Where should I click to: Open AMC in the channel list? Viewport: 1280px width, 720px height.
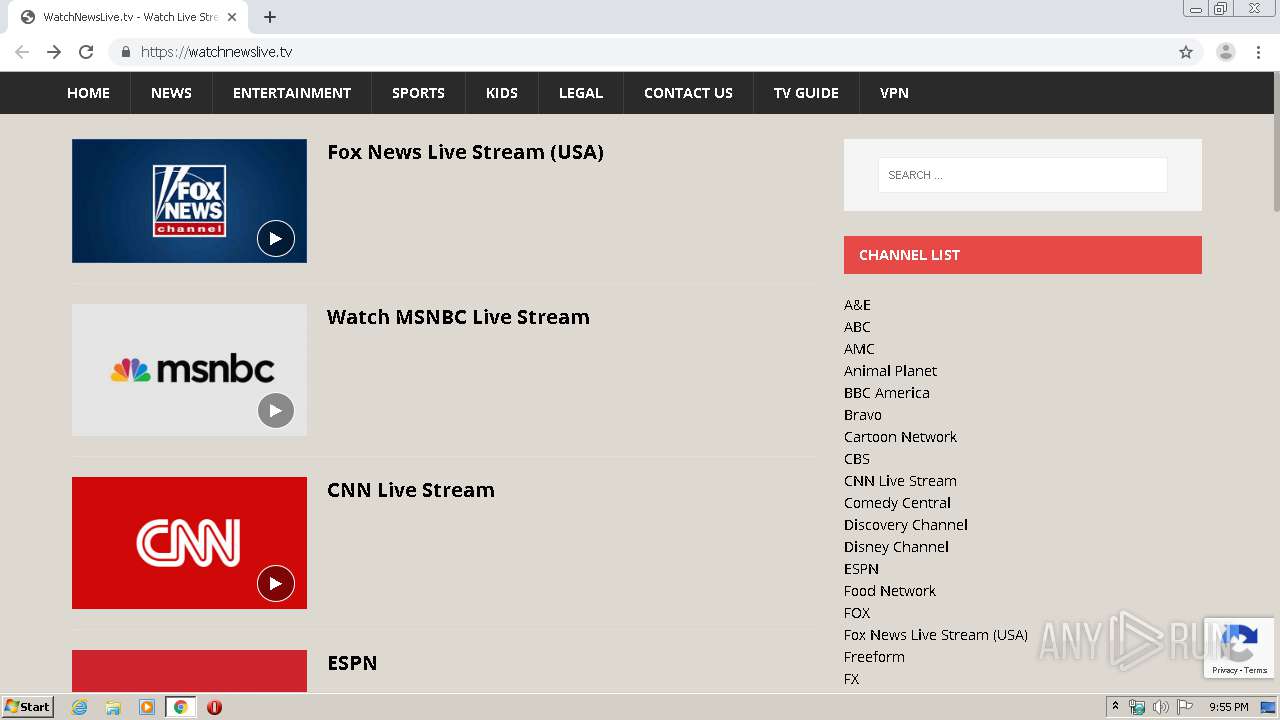[x=859, y=349]
